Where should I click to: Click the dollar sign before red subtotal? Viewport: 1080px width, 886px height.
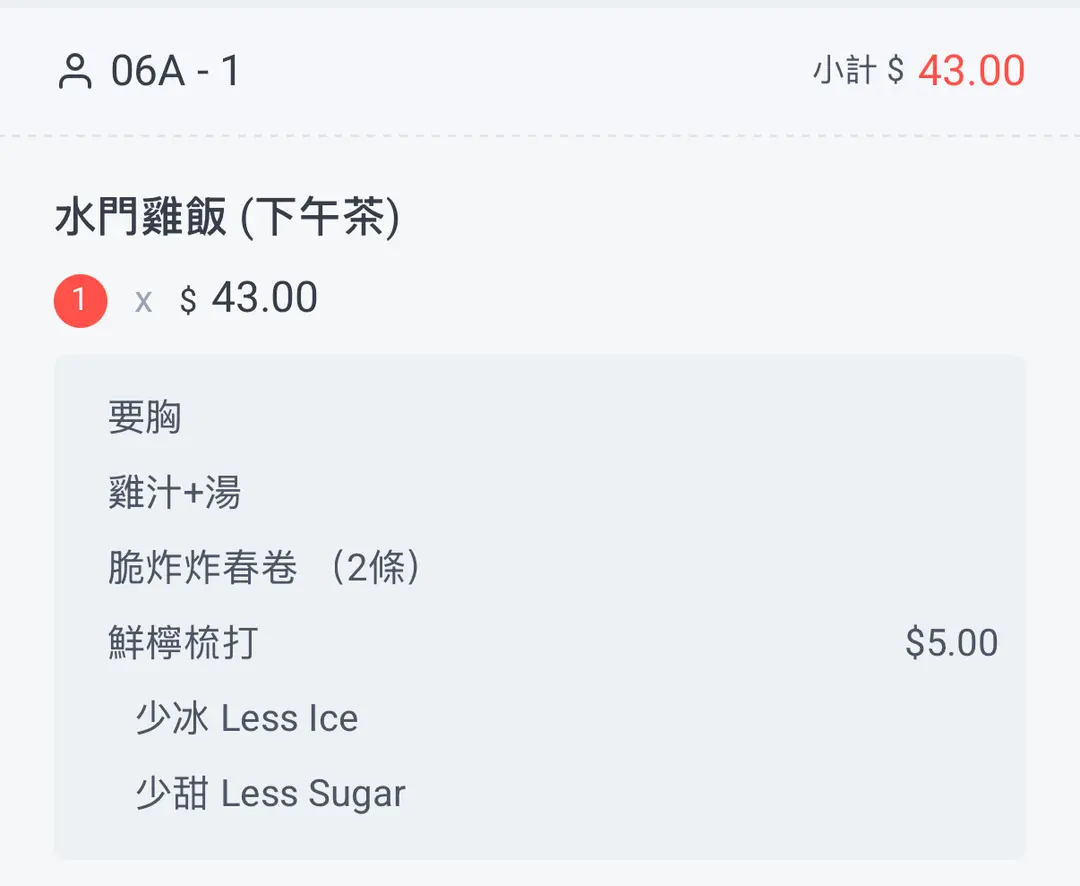896,72
